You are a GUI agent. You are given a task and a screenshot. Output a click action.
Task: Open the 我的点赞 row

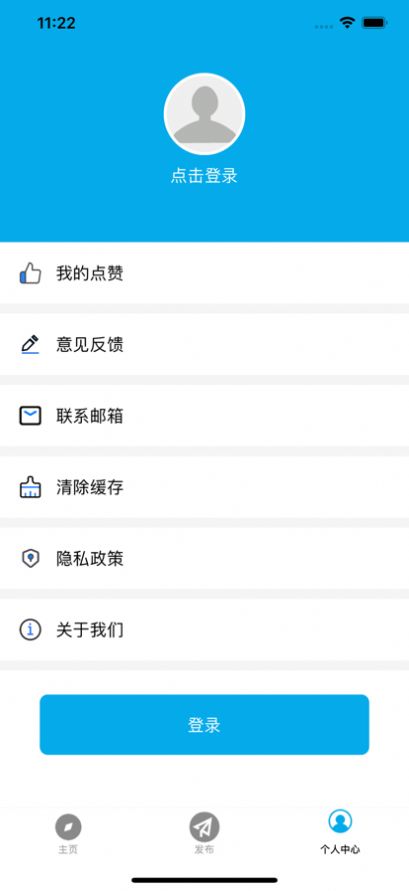pyautogui.click(x=204, y=273)
